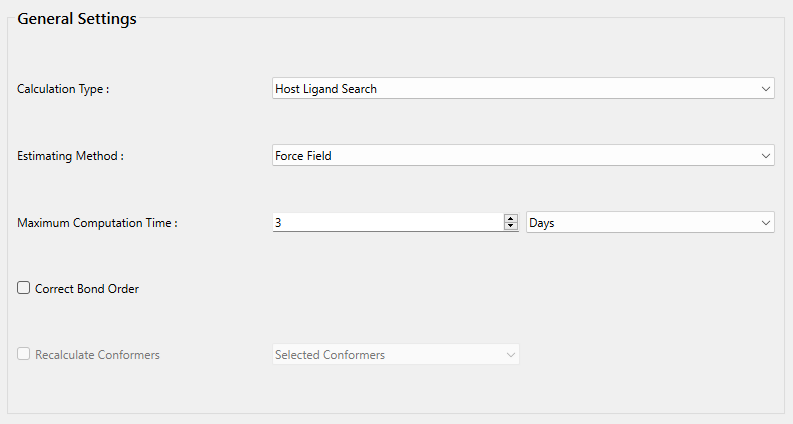Click the Days unit value text
Image resolution: width=793 pixels, height=424 pixels.
point(542,223)
